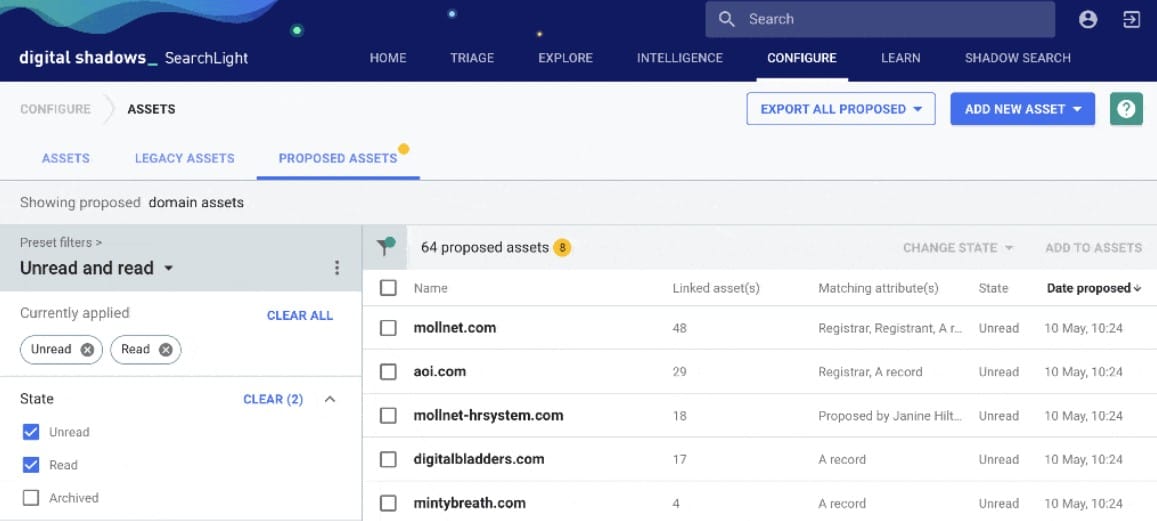Click the Configure breadcrumb link

(55, 109)
